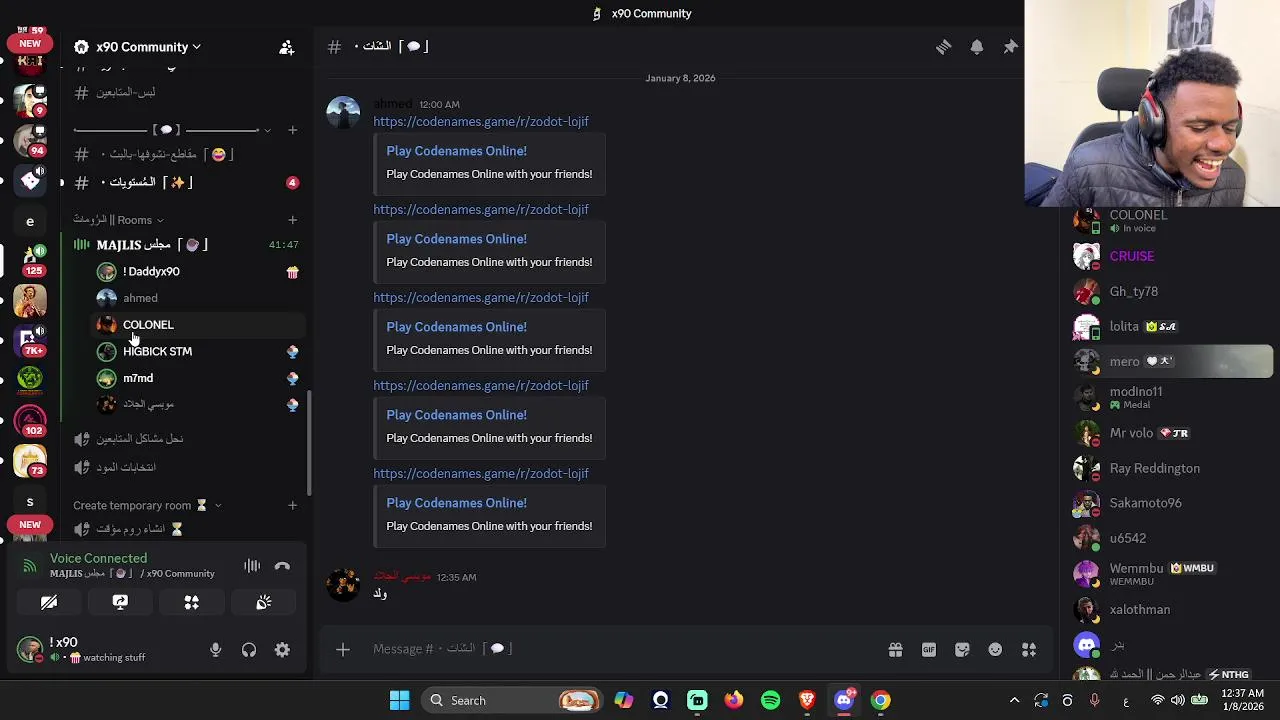Open the GIF picker

click(x=929, y=650)
